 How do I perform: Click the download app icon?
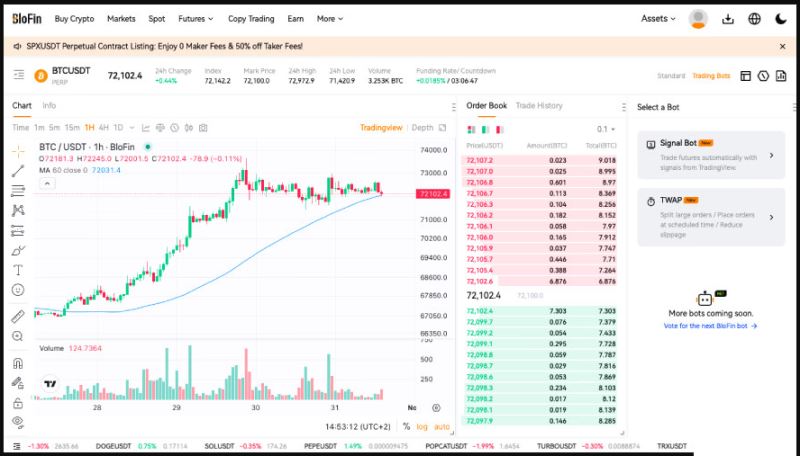[x=727, y=18]
